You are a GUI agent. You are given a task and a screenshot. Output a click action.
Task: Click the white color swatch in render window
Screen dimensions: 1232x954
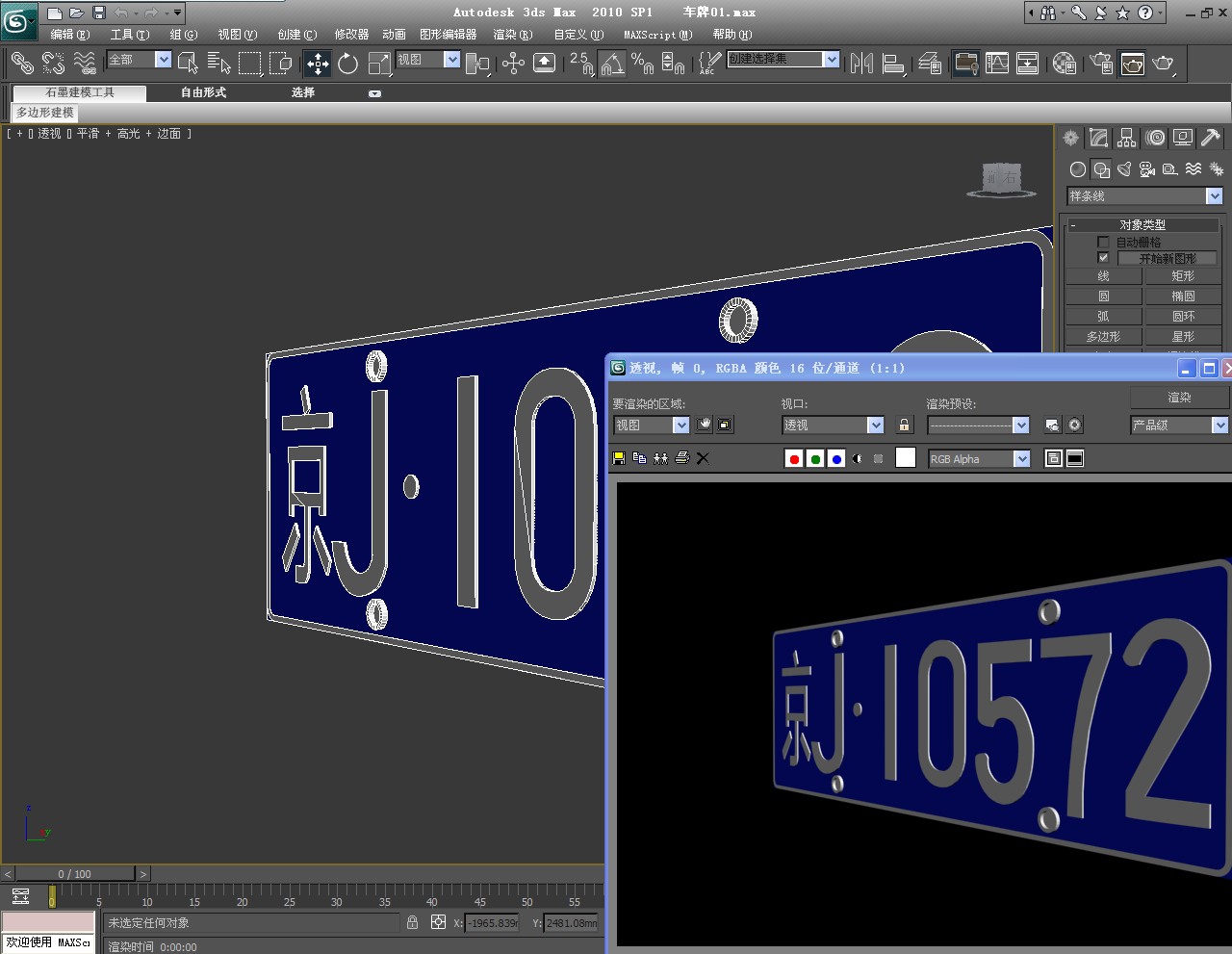tap(905, 458)
